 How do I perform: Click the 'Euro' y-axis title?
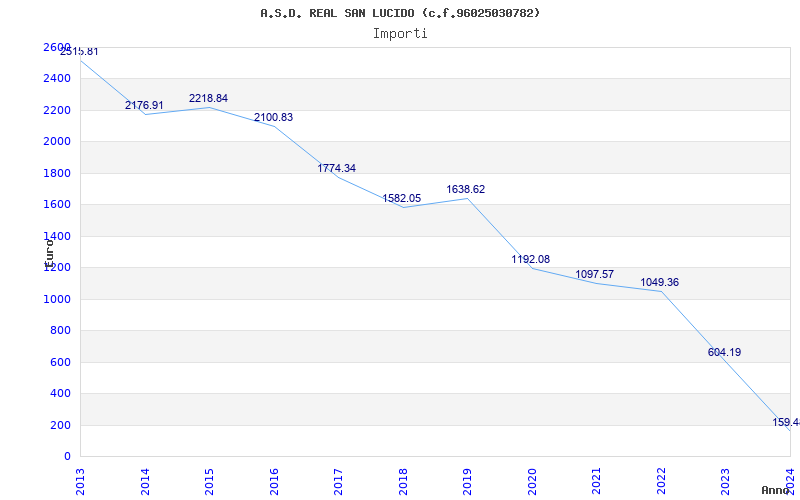pyautogui.click(x=49, y=253)
